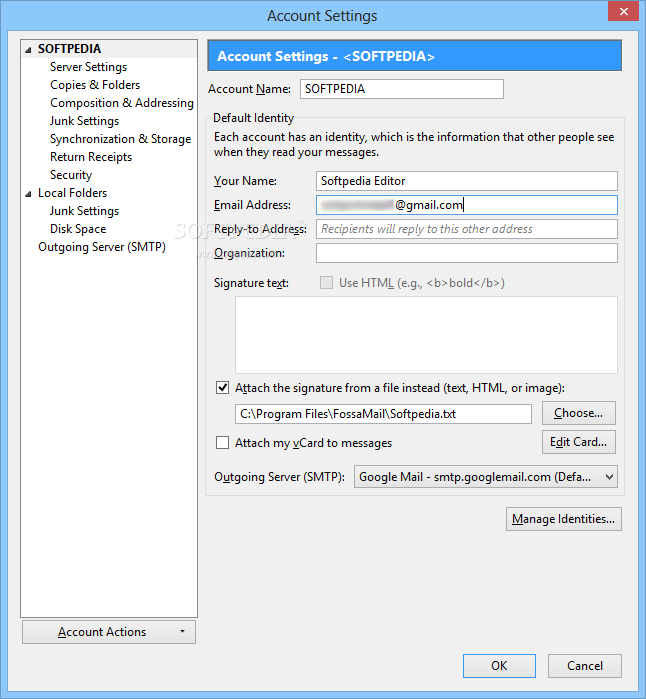Click the Organization field

[467, 253]
